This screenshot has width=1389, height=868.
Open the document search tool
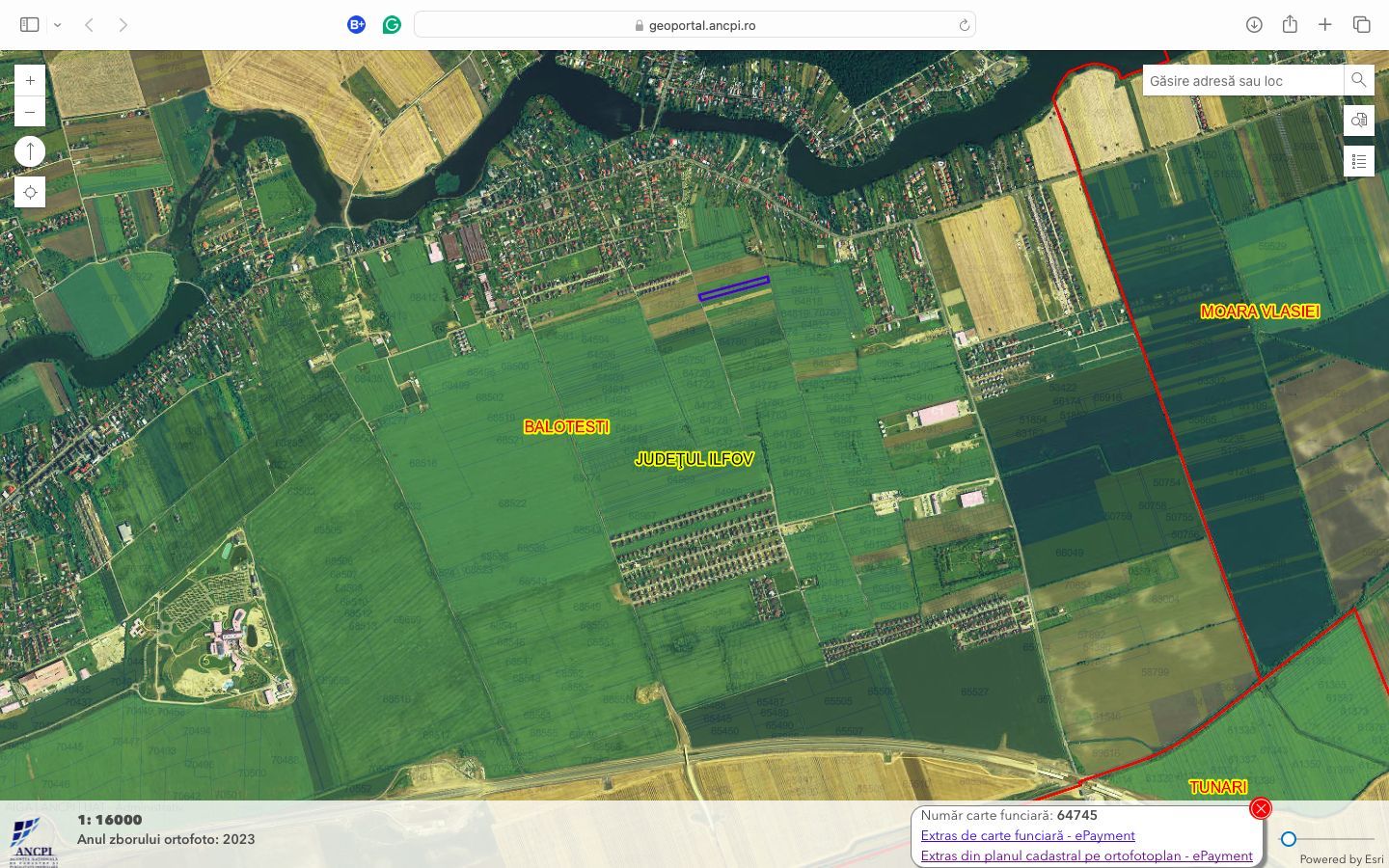pyautogui.click(x=1358, y=121)
